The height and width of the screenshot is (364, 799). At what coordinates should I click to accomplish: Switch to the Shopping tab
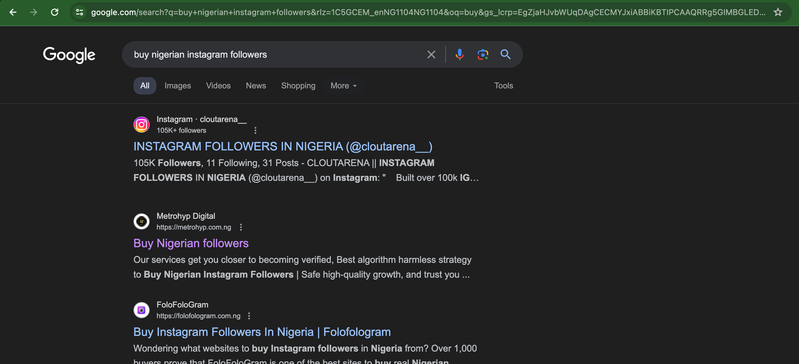[x=298, y=86]
